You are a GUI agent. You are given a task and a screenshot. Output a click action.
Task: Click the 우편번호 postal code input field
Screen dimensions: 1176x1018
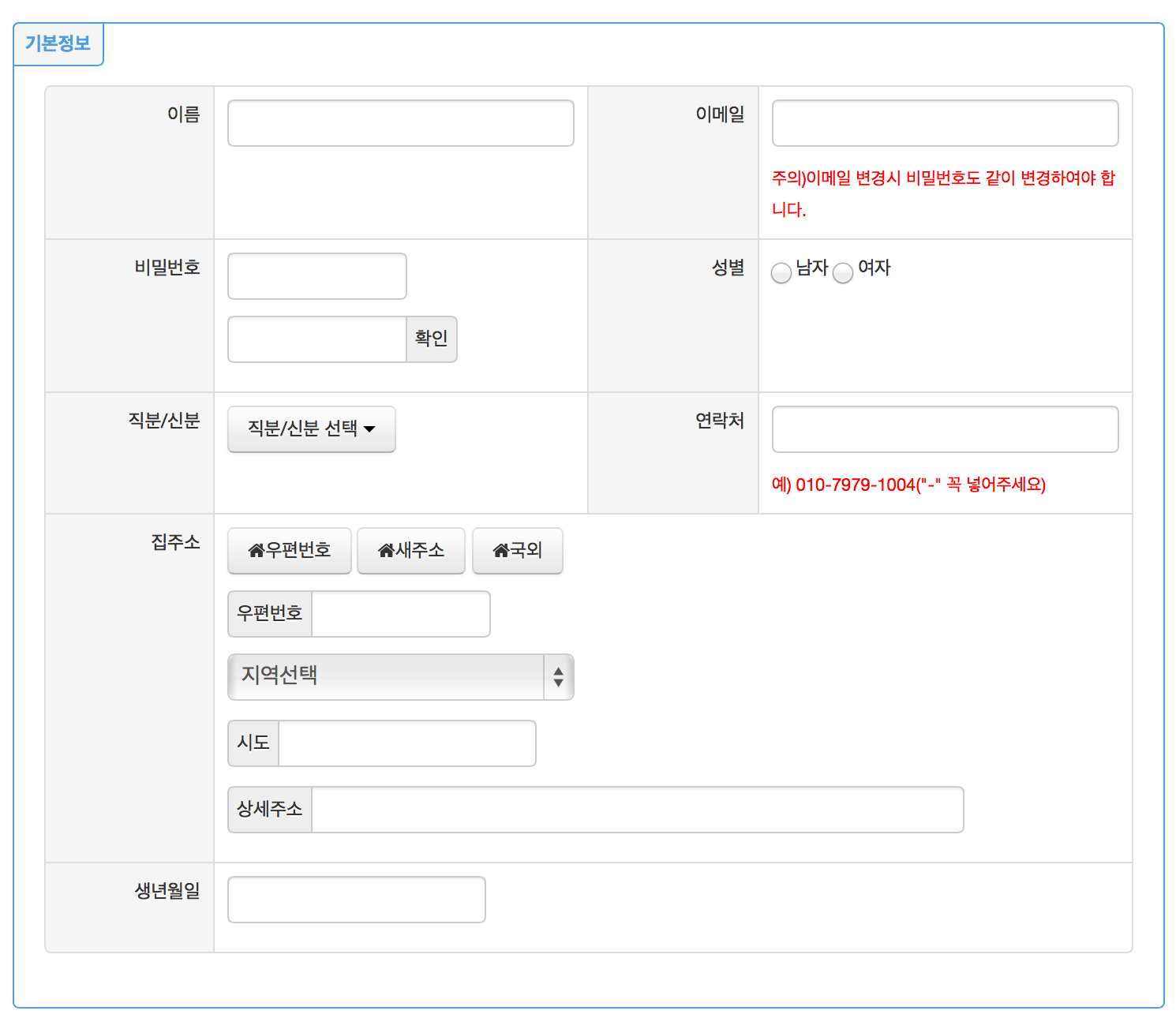[400, 614]
